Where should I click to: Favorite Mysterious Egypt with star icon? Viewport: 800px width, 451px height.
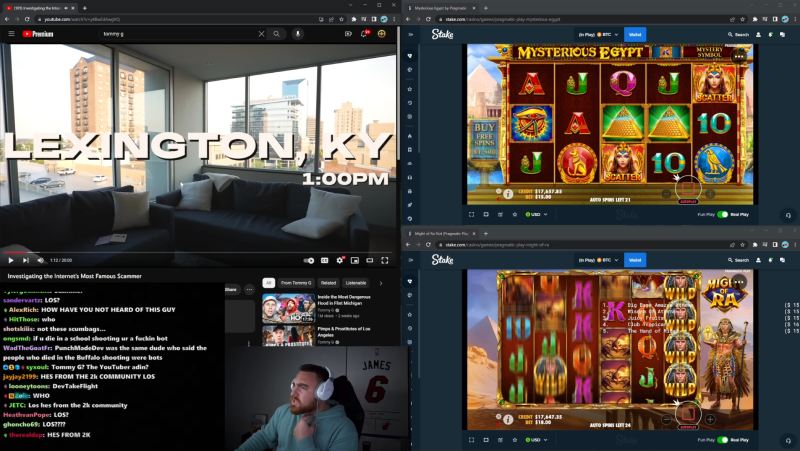coord(514,214)
